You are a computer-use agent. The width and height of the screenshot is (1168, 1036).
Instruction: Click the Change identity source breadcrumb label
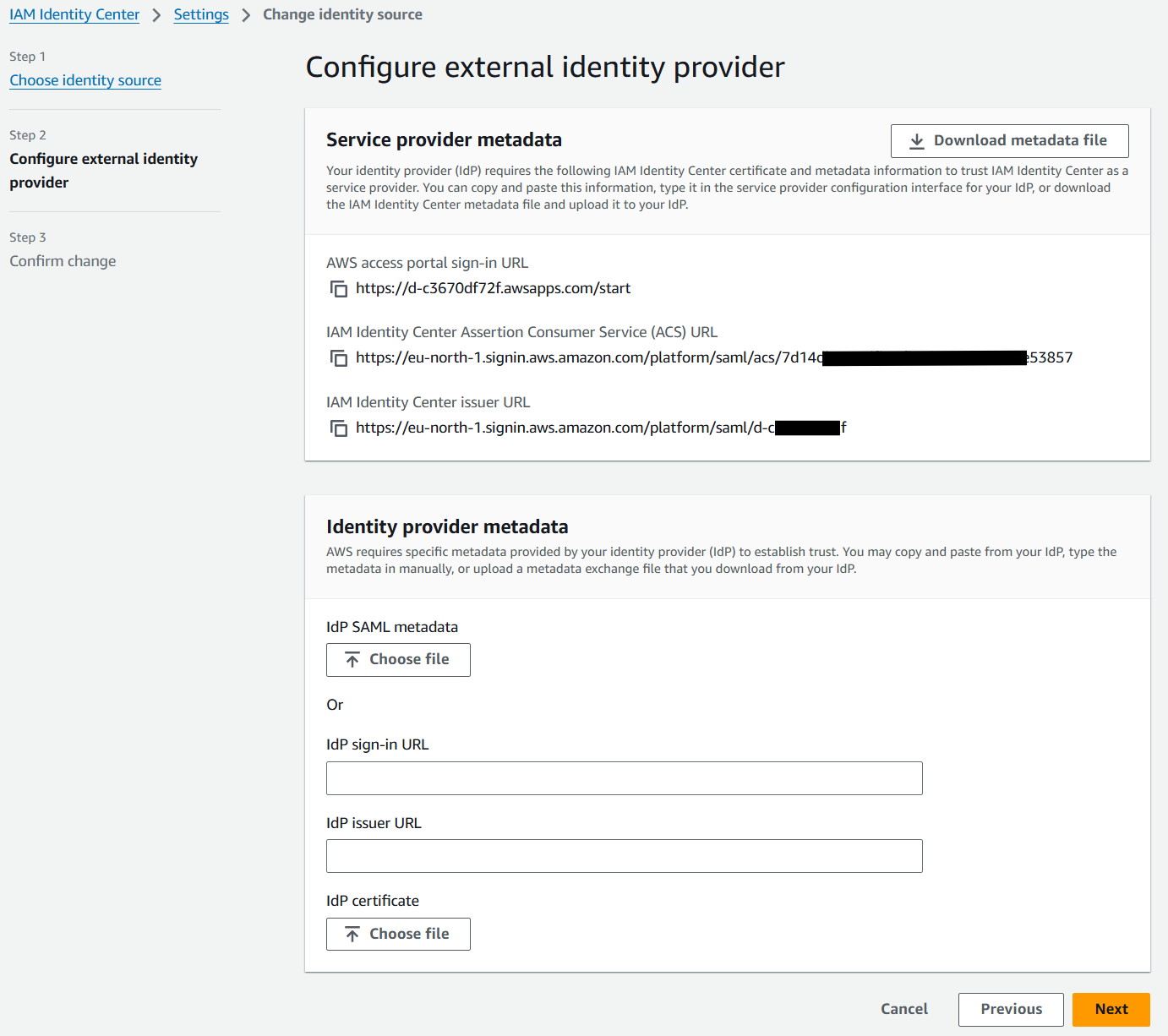click(x=342, y=14)
